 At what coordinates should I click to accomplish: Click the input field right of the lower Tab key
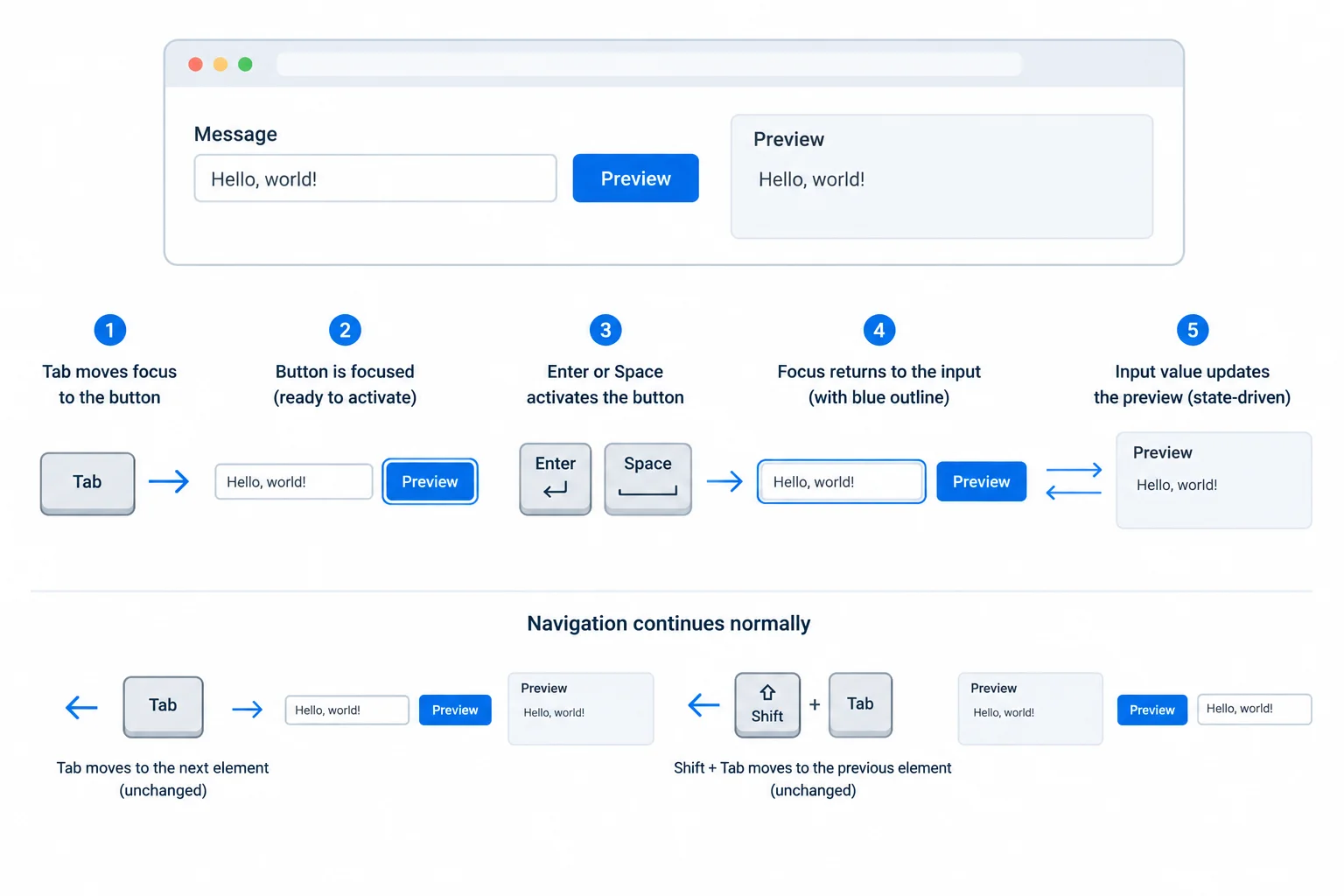tap(347, 710)
